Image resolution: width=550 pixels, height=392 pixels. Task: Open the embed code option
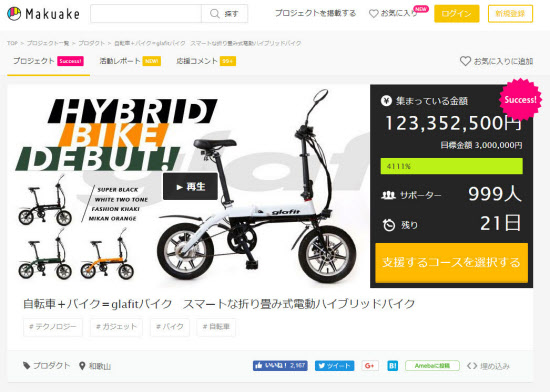(488, 366)
